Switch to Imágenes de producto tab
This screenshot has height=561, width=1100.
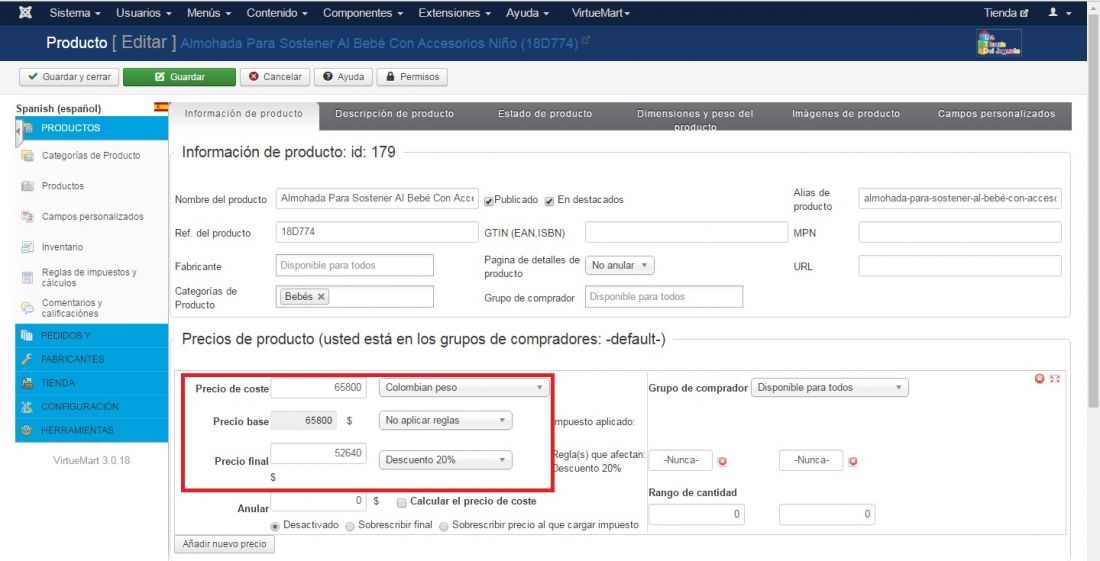(x=846, y=114)
